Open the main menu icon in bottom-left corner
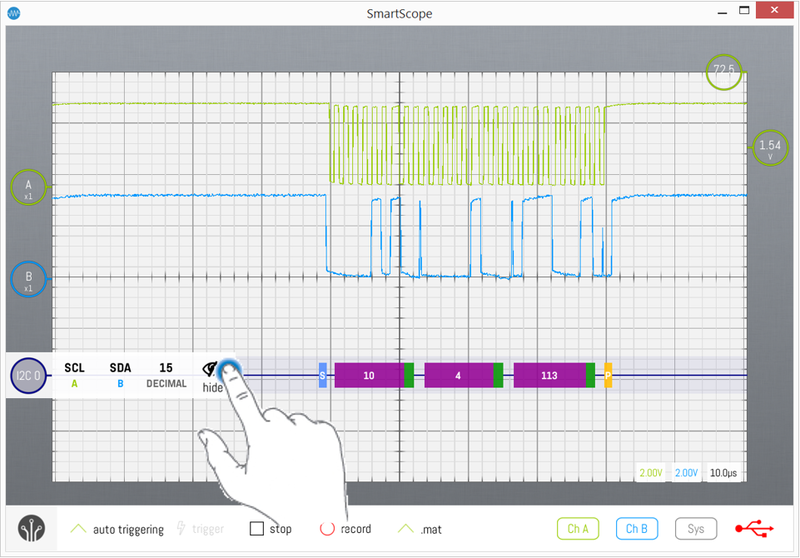Image resolution: width=800 pixels, height=558 pixels. coord(31,529)
